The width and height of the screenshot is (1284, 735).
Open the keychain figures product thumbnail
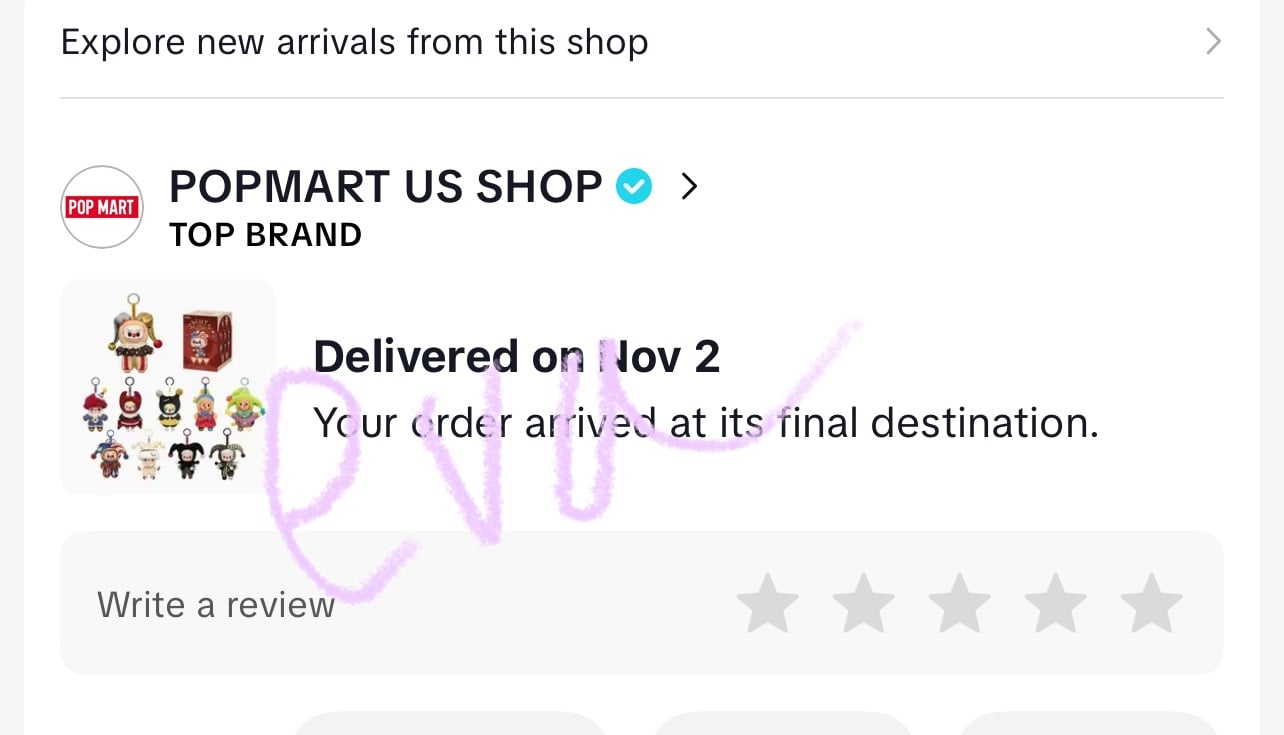[x=168, y=387]
